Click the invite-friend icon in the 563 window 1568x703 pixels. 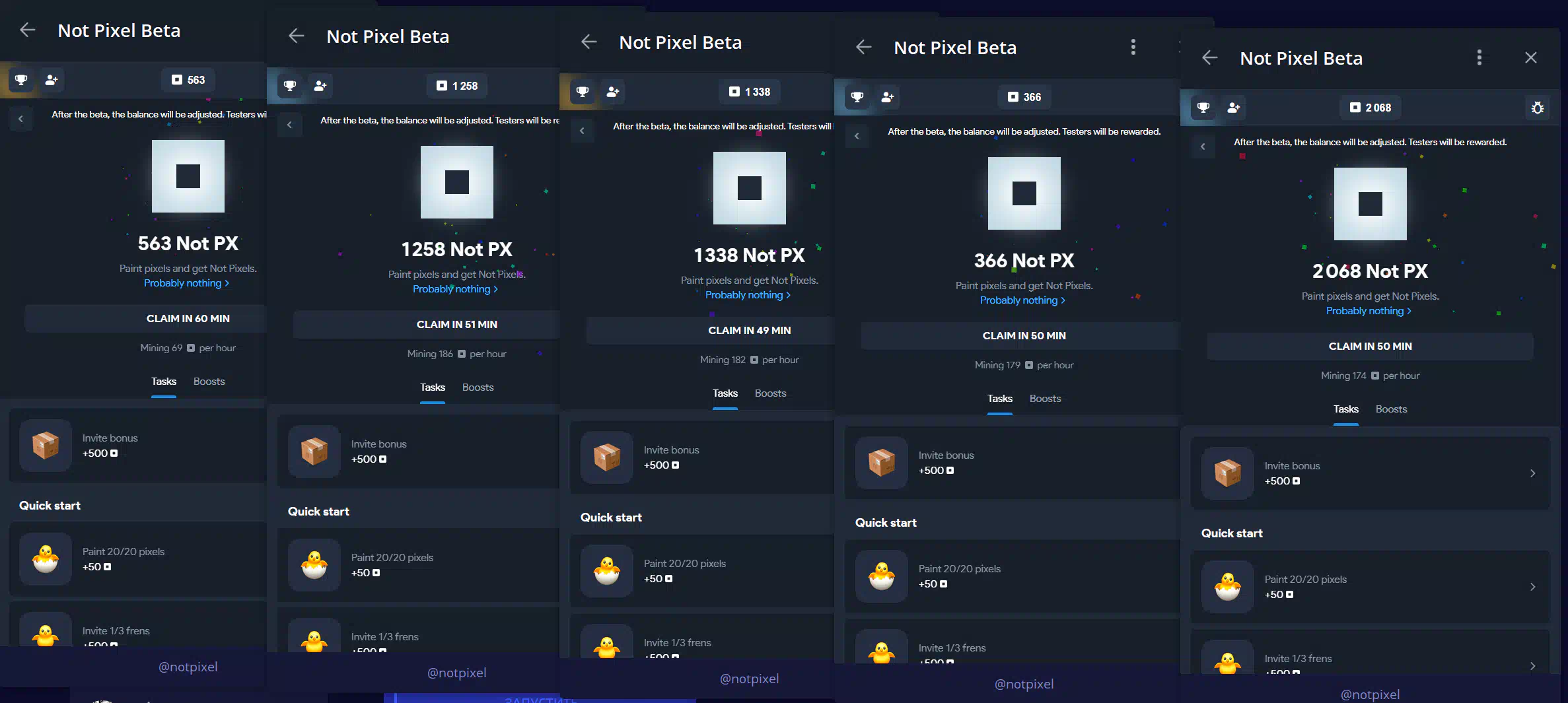(x=52, y=80)
